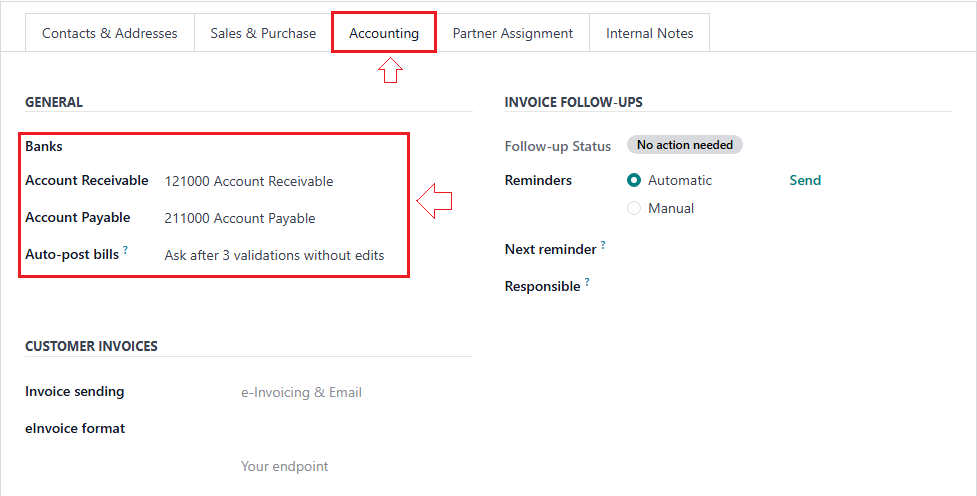Go to the Partner Assignment tab
Image resolution: width=977 pixels, height=496 pixels.
(513, 33)
